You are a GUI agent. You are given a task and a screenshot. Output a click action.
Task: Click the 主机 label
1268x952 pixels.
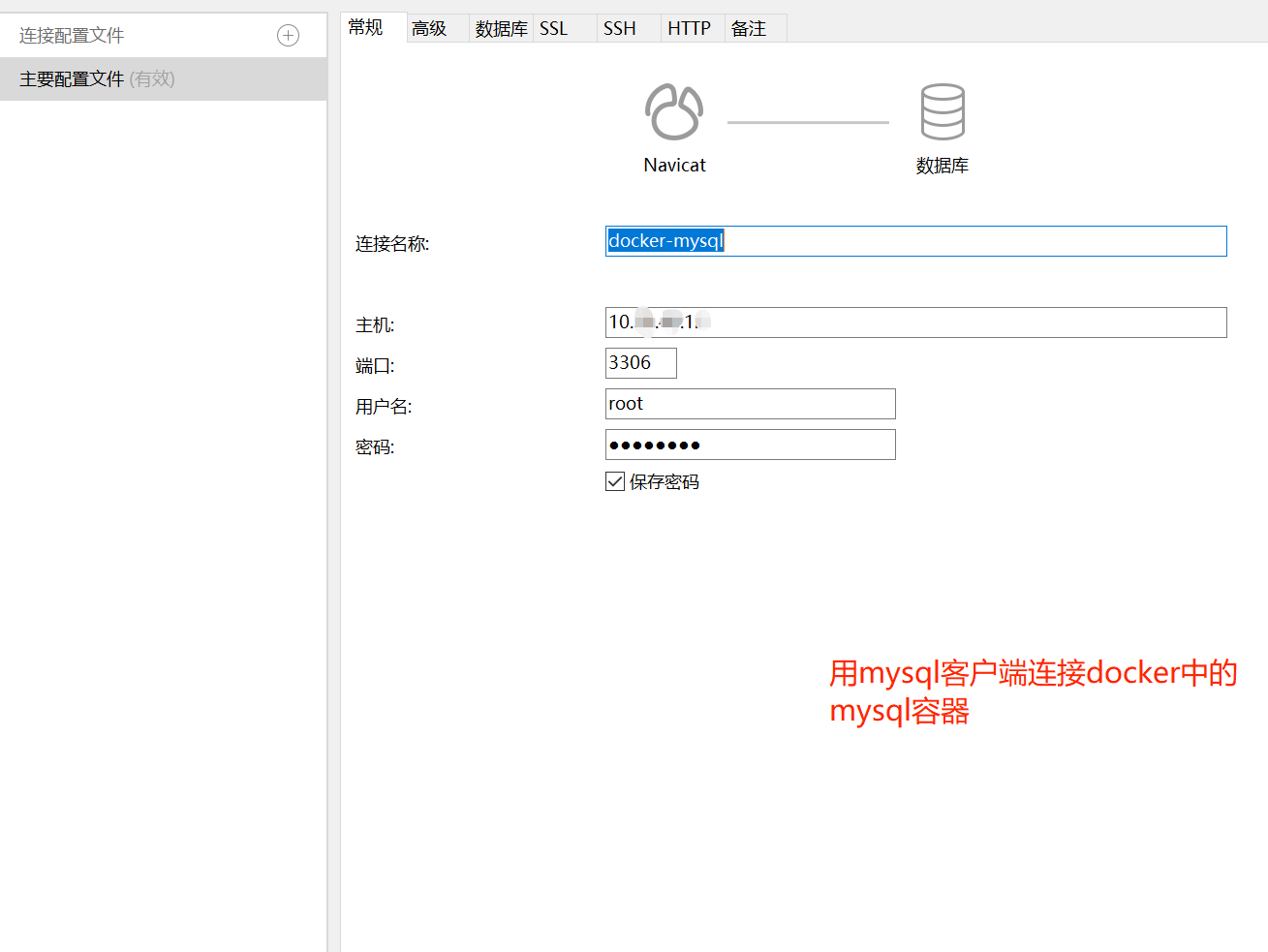pyautogui.click(x=375, y=325)
